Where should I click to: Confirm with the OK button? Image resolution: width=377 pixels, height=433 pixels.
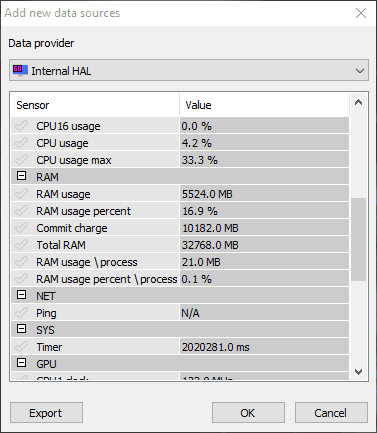pos(248,413)
